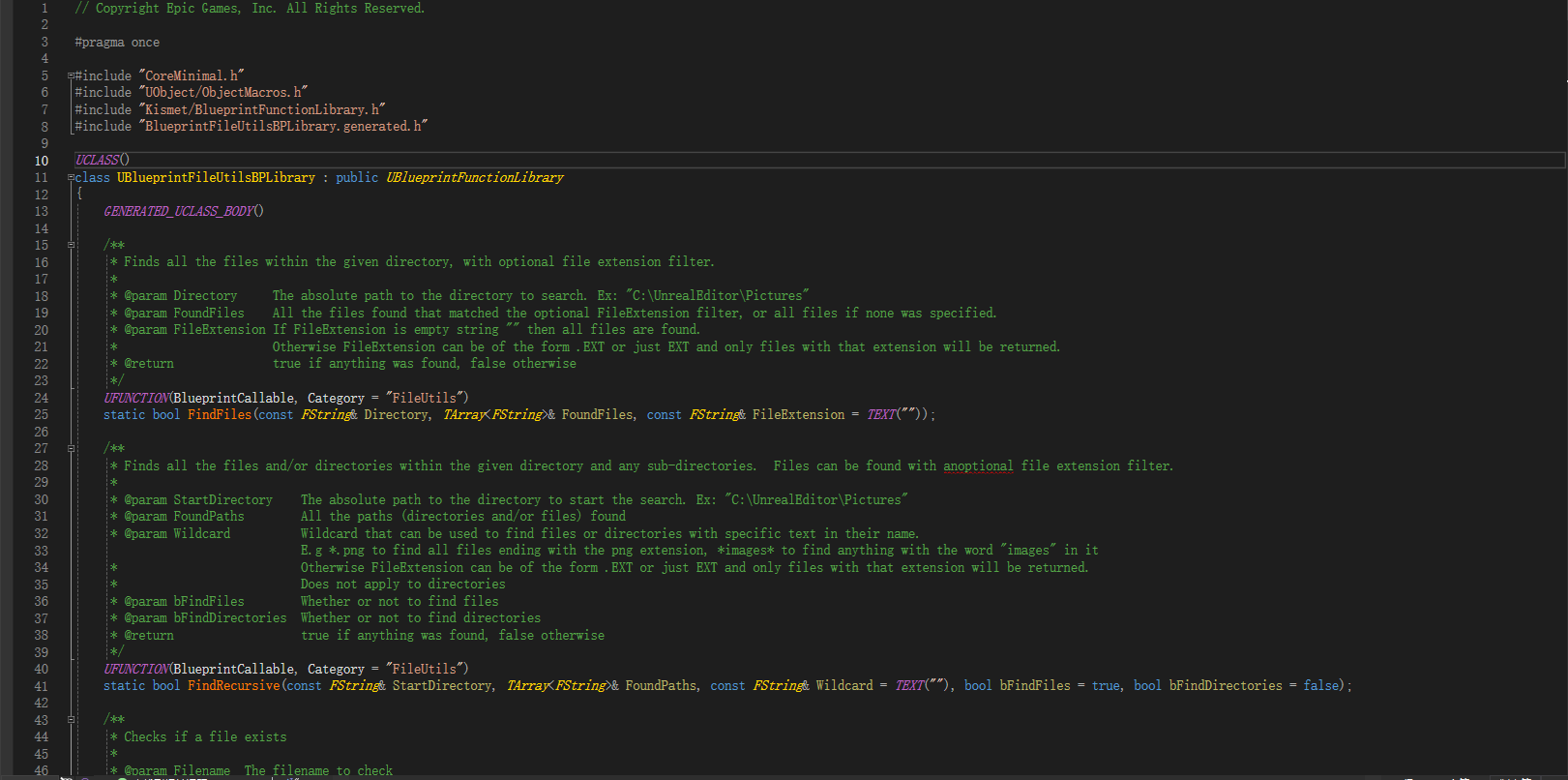Click the Wildcard parameter in FindRecursive signature

point(844,685)
